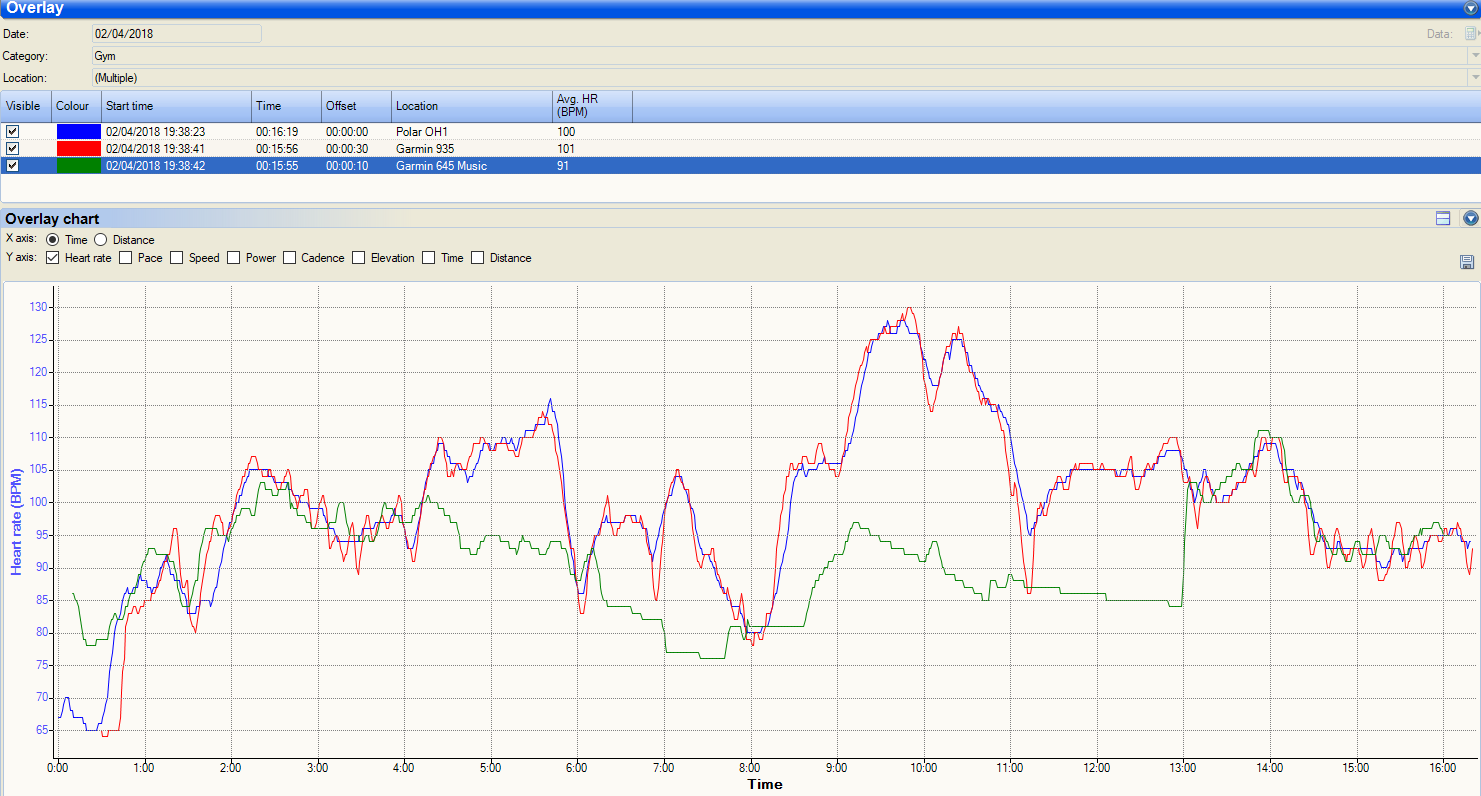
Task: Open the Overlay chart options menu arrow
Action: pyautogui.click(x=1470, y=219)
